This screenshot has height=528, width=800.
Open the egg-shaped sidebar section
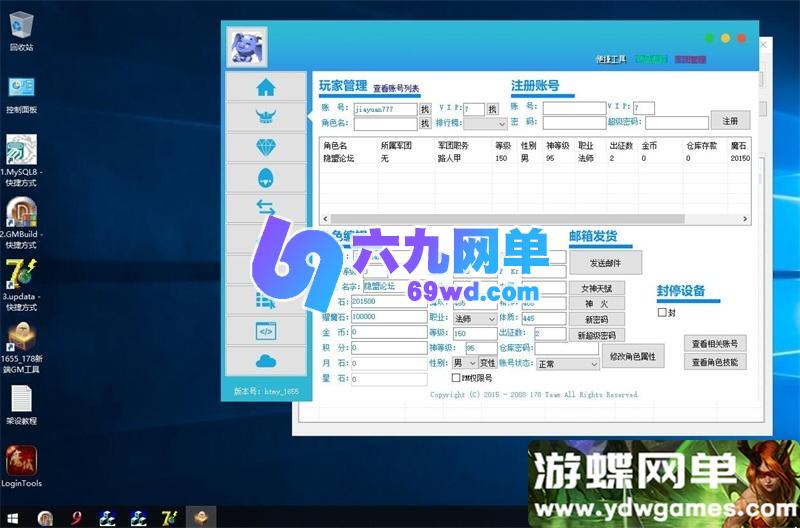(266, 178)
